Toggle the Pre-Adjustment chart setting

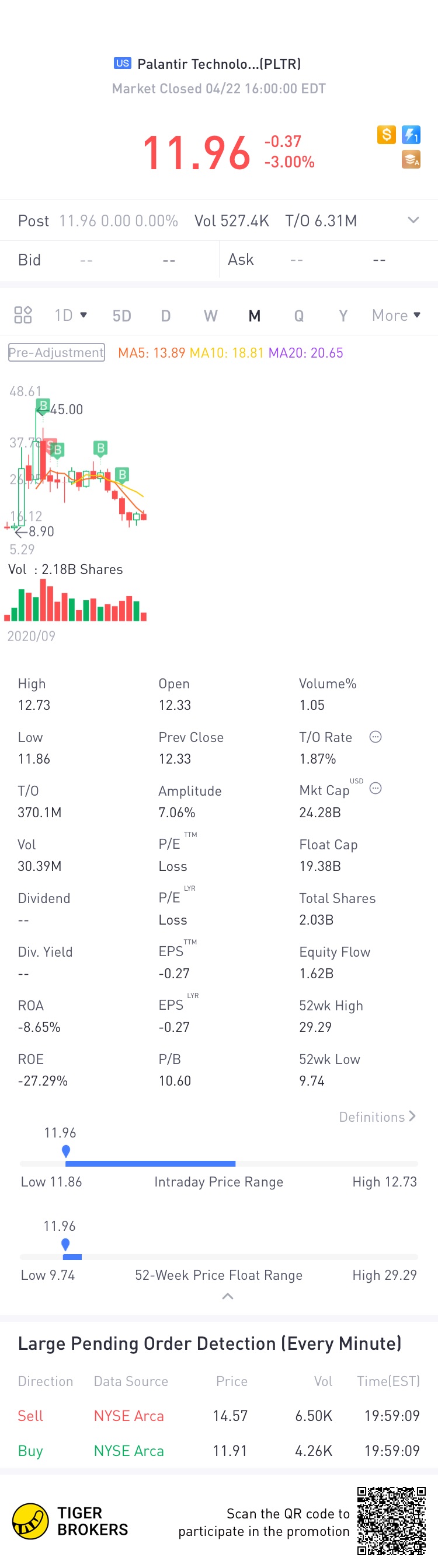[57, 352]
